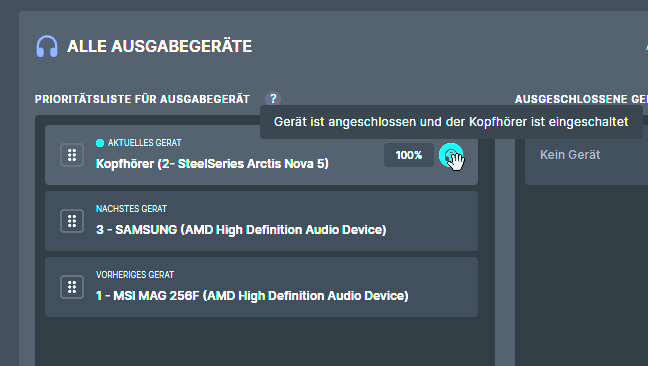Viewport: 648px width, 366px height.
Task: Click the cyan headset connection status icon
Action: click(450, 155)
